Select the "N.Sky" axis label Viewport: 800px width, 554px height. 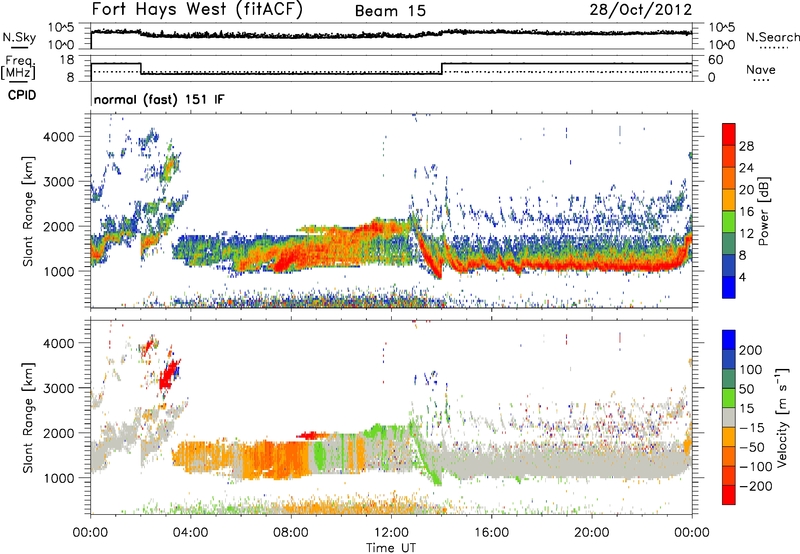click(19, 37)
